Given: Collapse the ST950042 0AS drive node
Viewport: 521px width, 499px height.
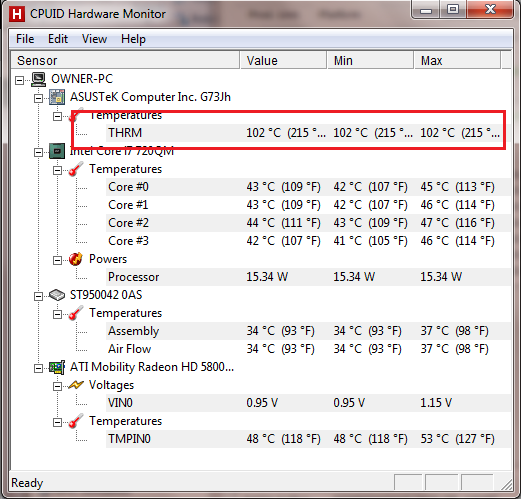Looking at the screenshot, I should pos(38,296).
